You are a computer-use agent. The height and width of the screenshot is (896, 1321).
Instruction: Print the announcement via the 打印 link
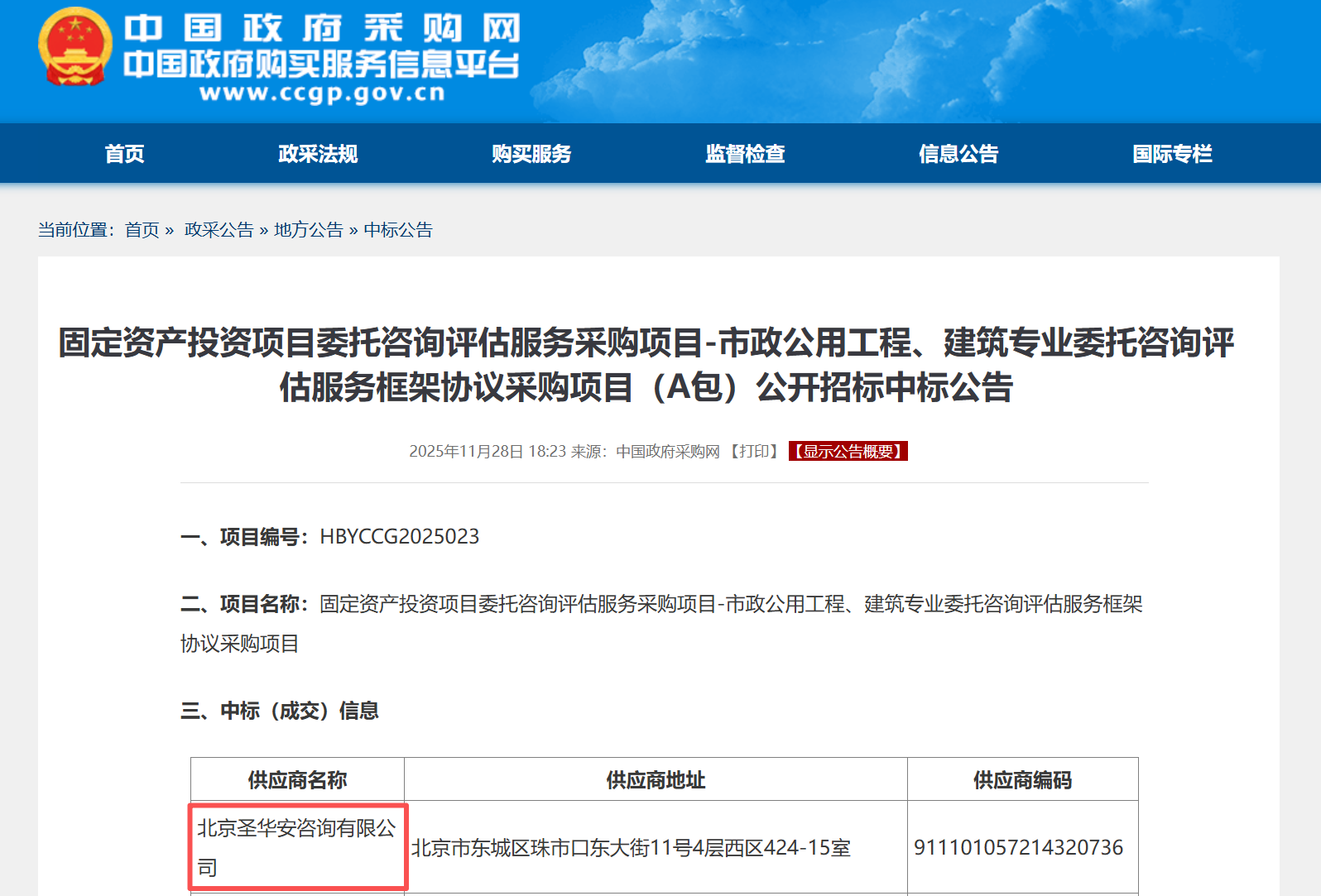pyautogui.click(x=753, y=452)
